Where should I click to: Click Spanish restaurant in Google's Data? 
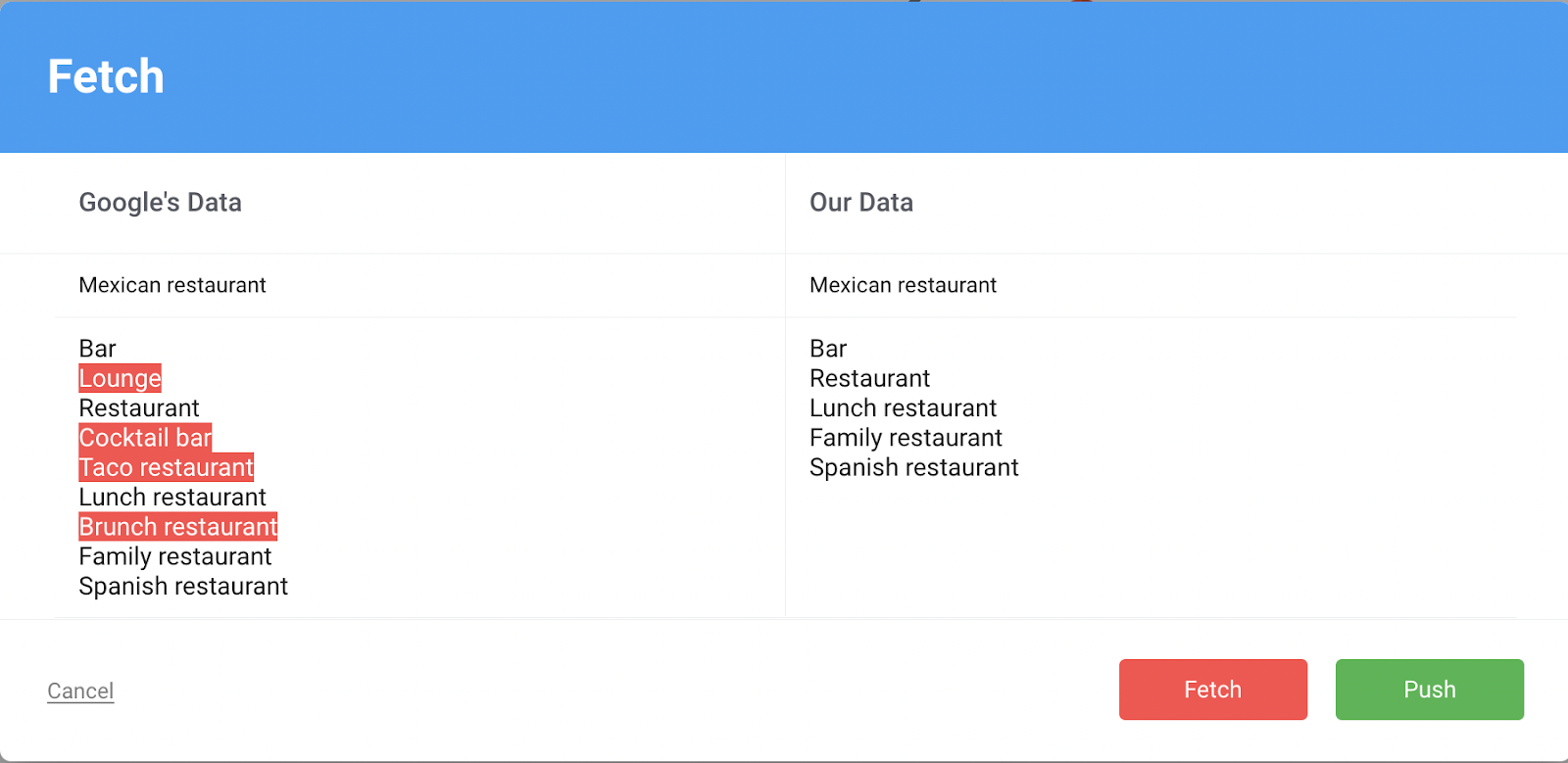pyautogui.click(x=183, y=586)
